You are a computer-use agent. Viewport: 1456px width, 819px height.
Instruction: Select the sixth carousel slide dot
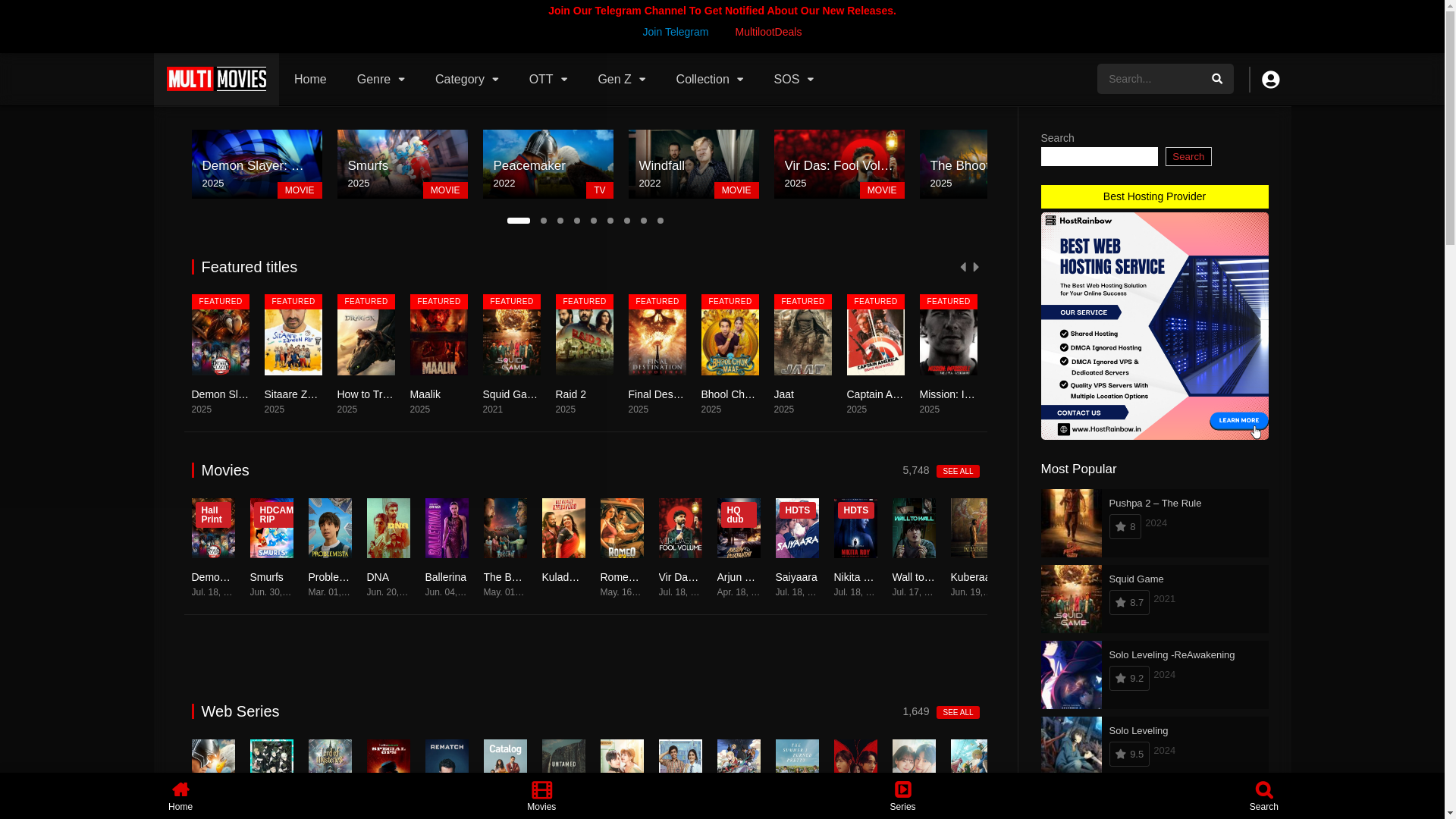click(610, 221)
